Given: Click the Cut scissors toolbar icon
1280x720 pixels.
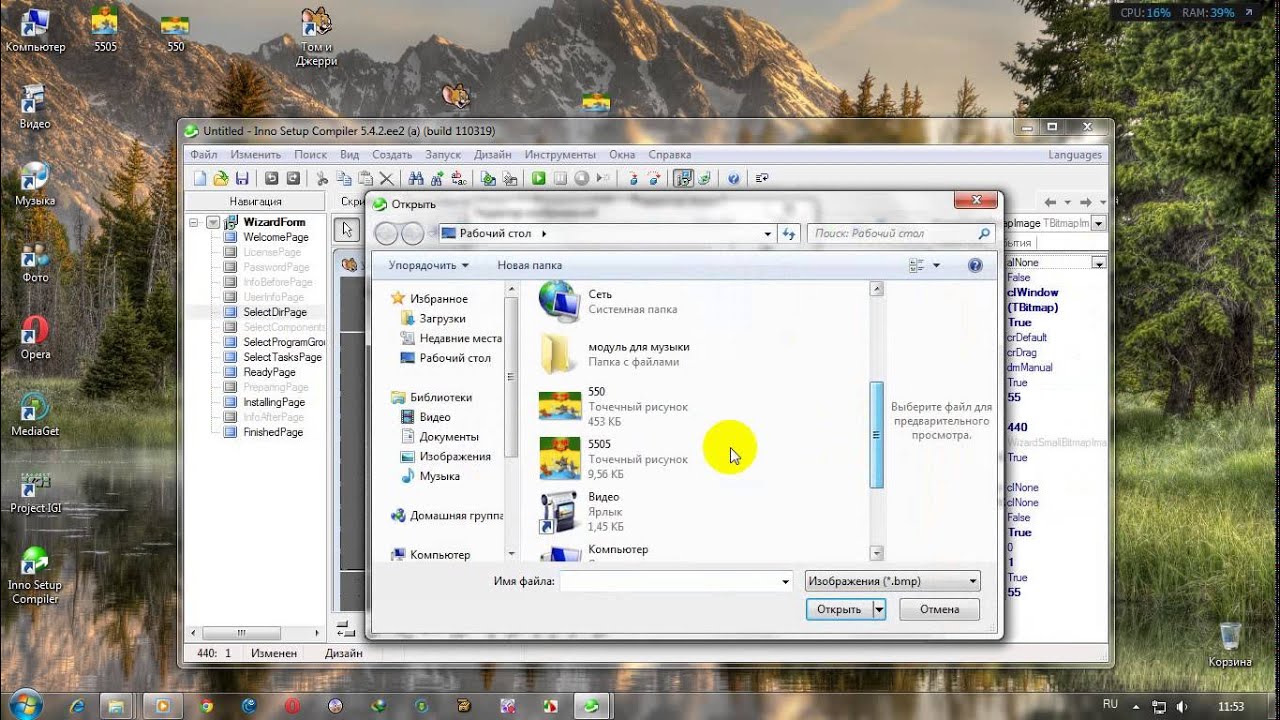Looking at the screenshot, I should [x=322, y=178].
